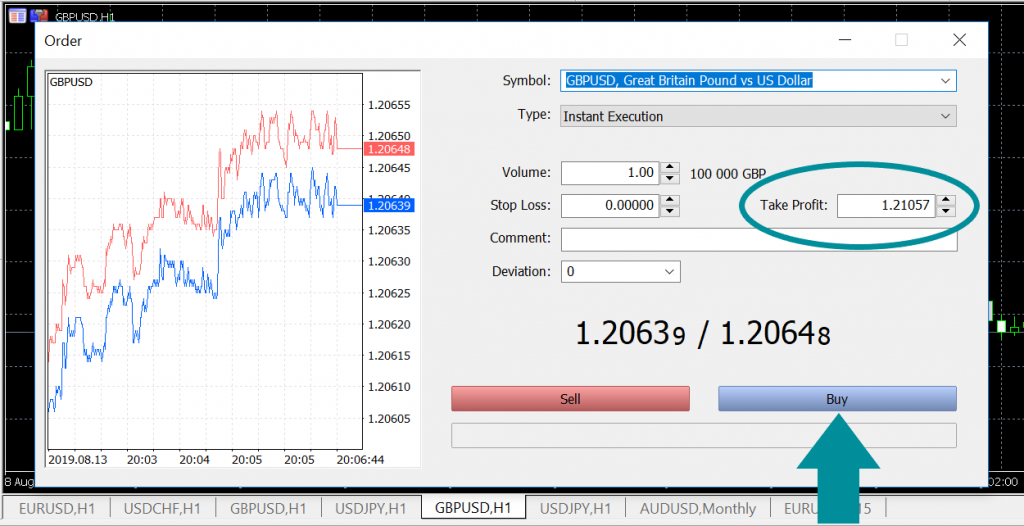Click the 1.20655 price axis label

coord(389,105)
